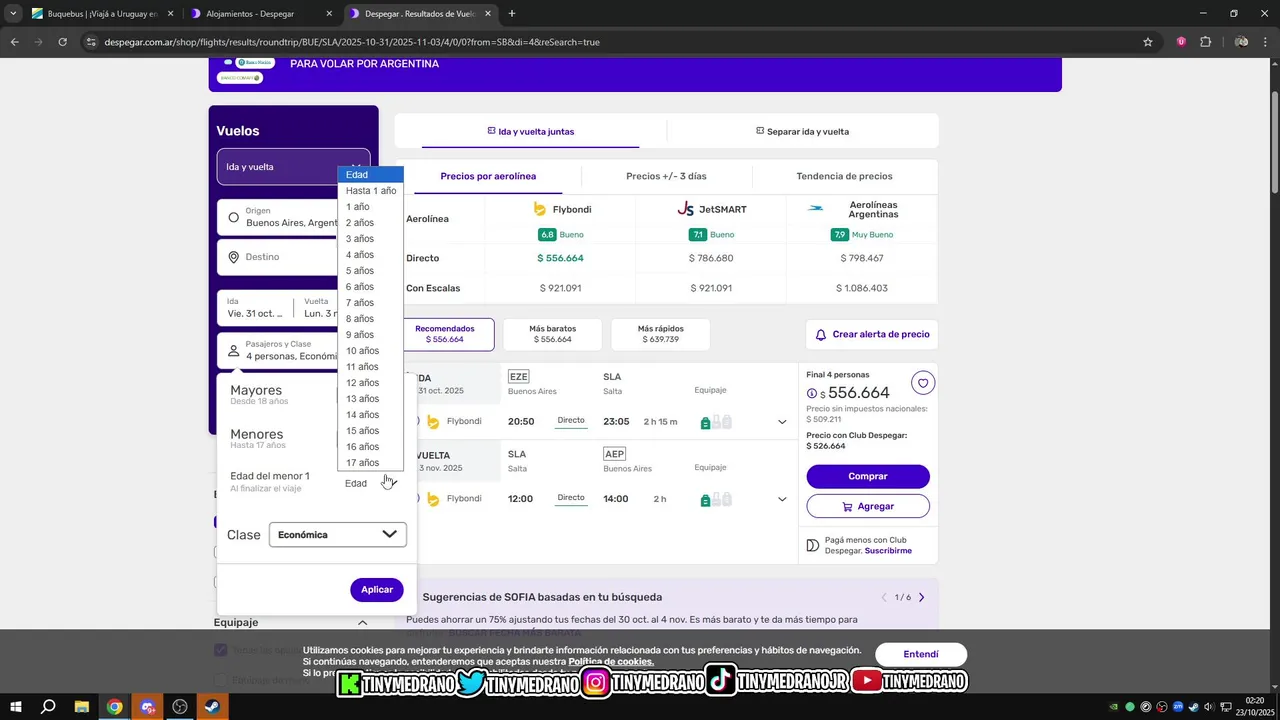Close the Buquebus browser tab
The height and width of the screenshot is (720, 1280).
(170, 14)
